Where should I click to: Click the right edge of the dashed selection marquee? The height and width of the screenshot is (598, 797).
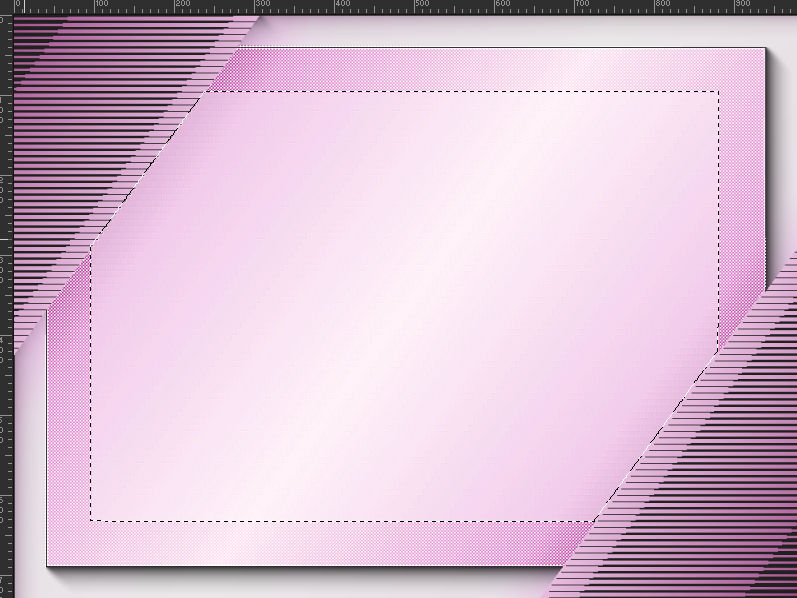(719, 220)
